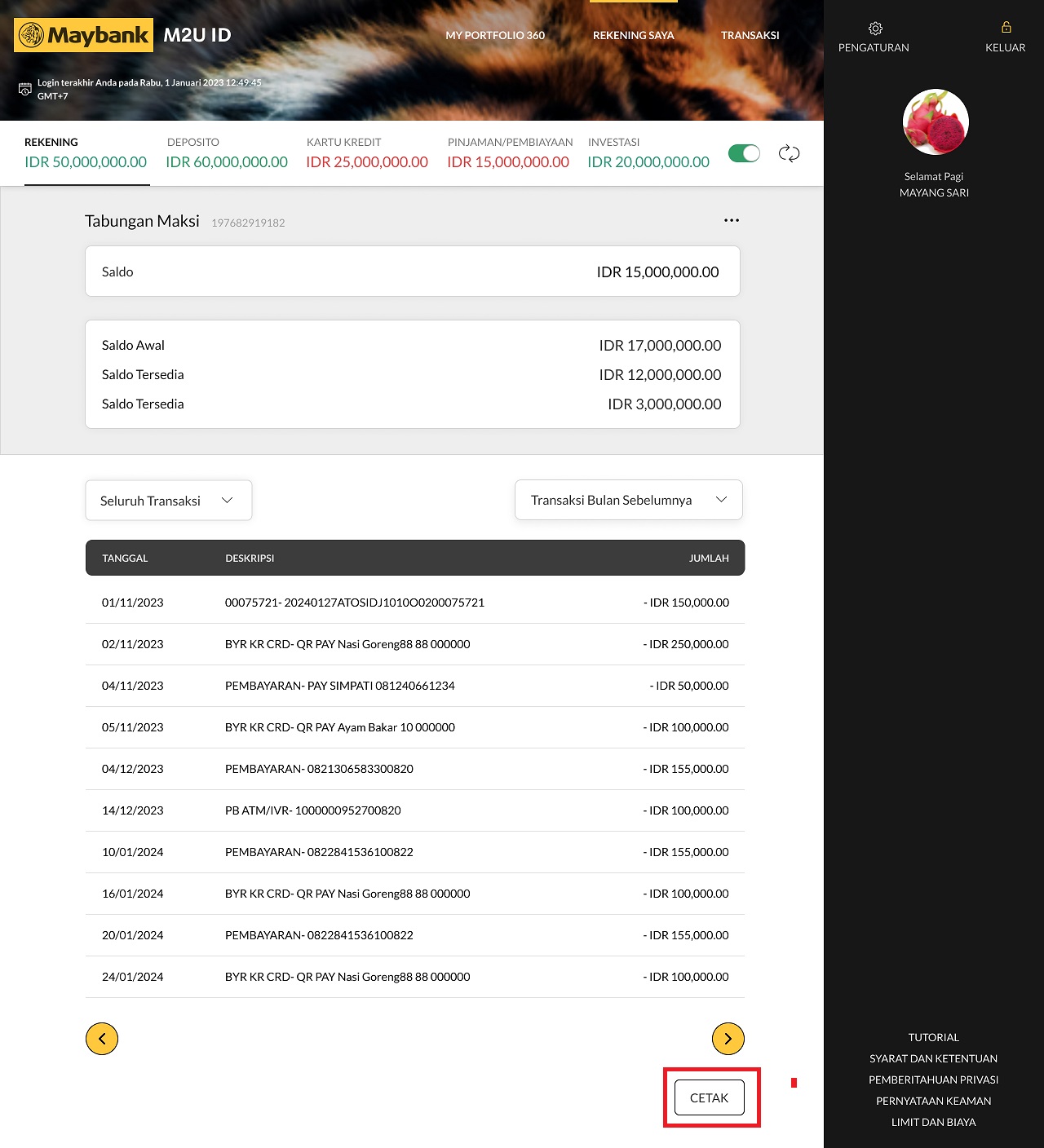
Task: Click the Jumlah column header
Action: pos(709,559)
